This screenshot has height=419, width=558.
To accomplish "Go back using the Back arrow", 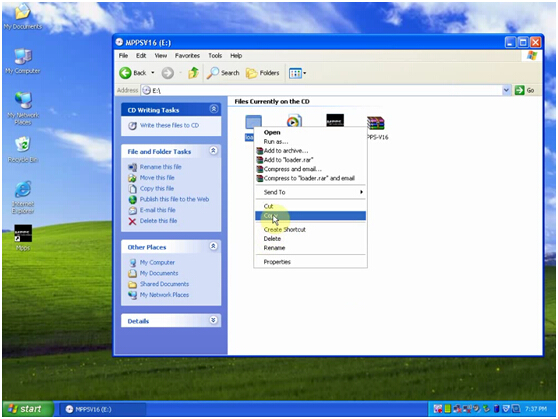I will tap(133, 73).
